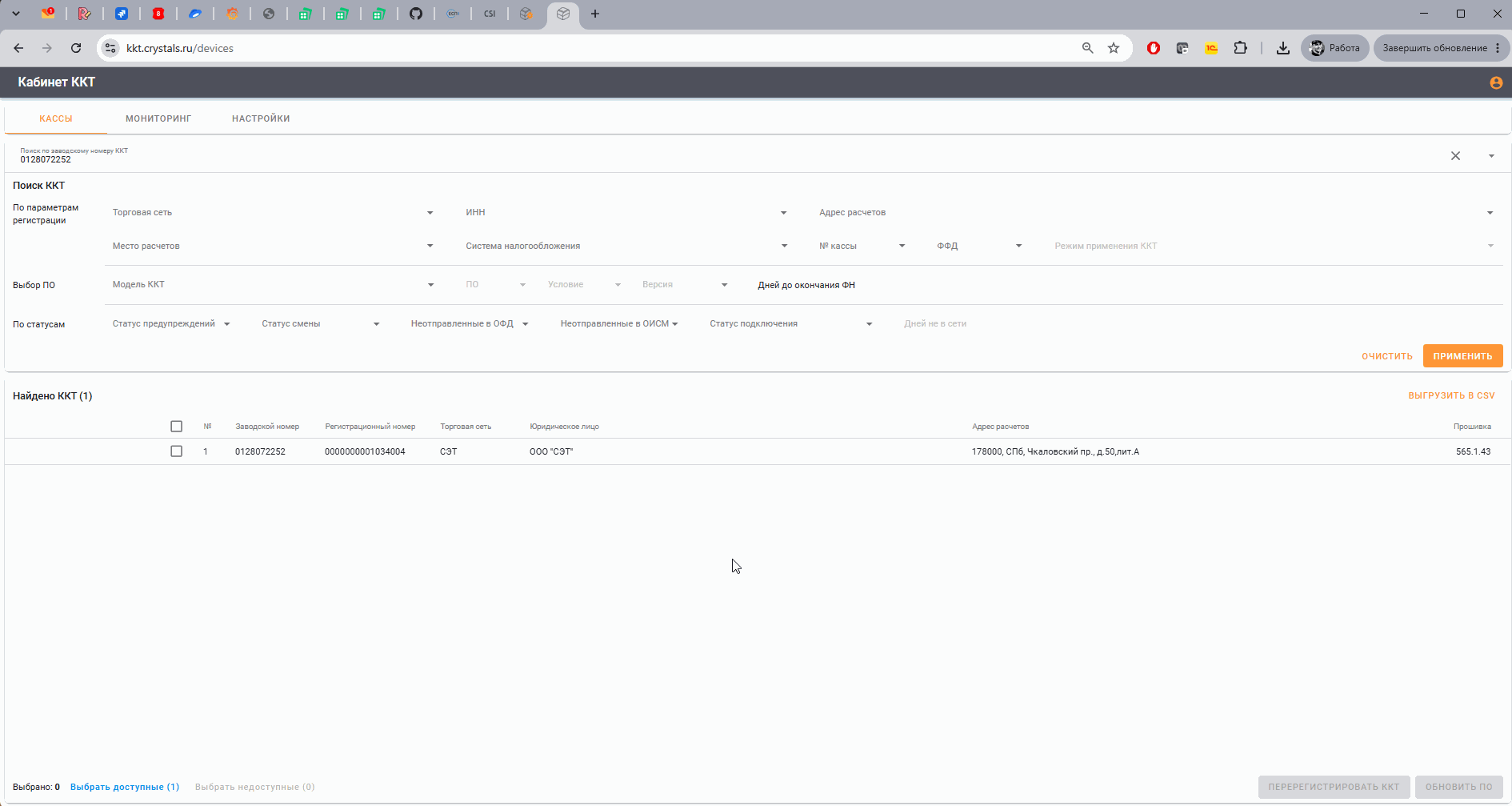Open the Модель ККТ dropdown
Image resolution: width=1512 pixels, height=806 pixels.
tap(273, 285)
